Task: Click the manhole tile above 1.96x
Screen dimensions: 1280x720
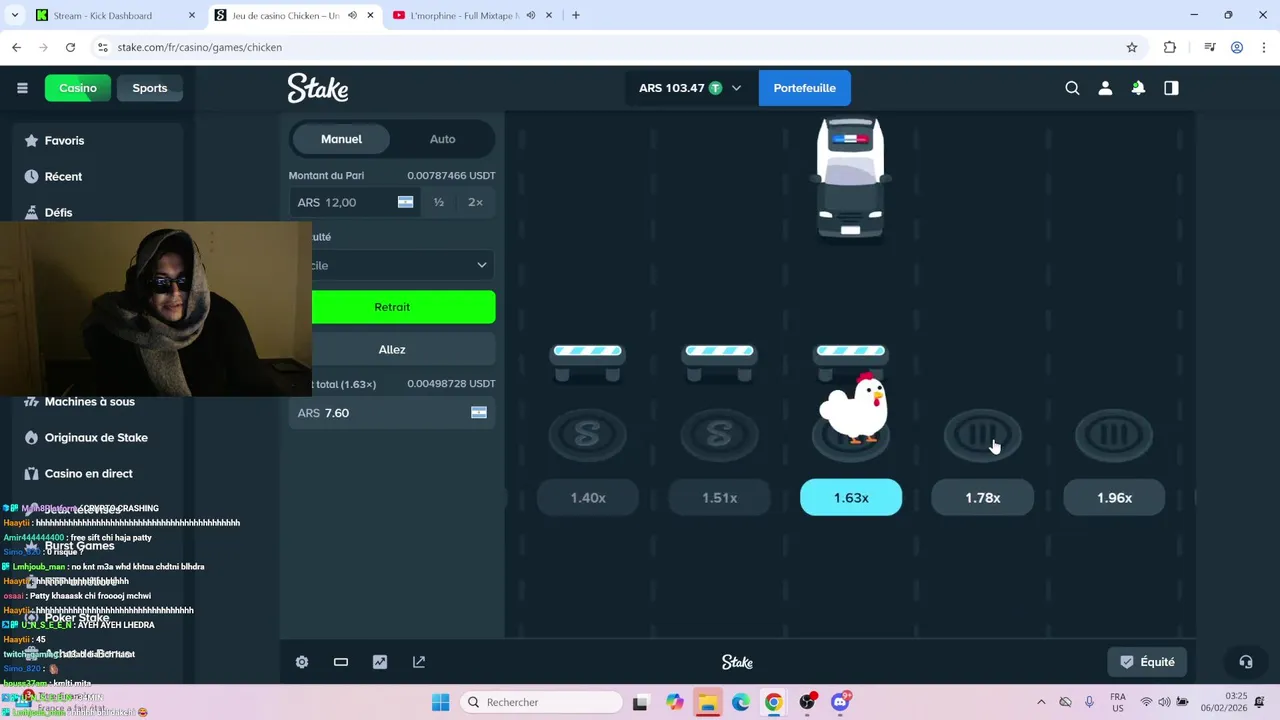Action: coord(1114,435)
